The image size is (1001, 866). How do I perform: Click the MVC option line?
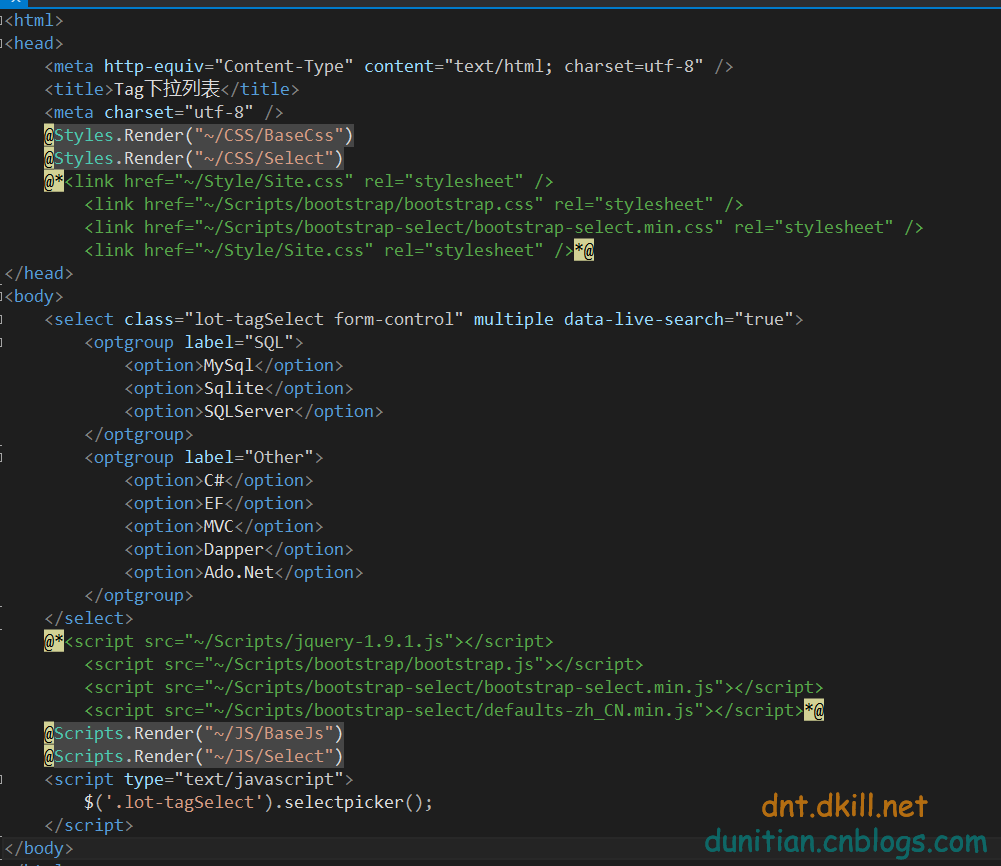pyautogui.click(x=224, y=526)
